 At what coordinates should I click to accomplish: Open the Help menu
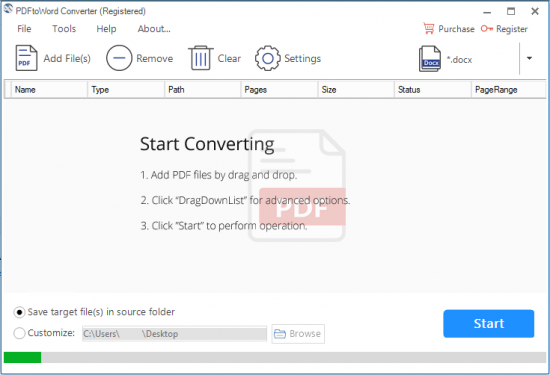tap(106, 29)
